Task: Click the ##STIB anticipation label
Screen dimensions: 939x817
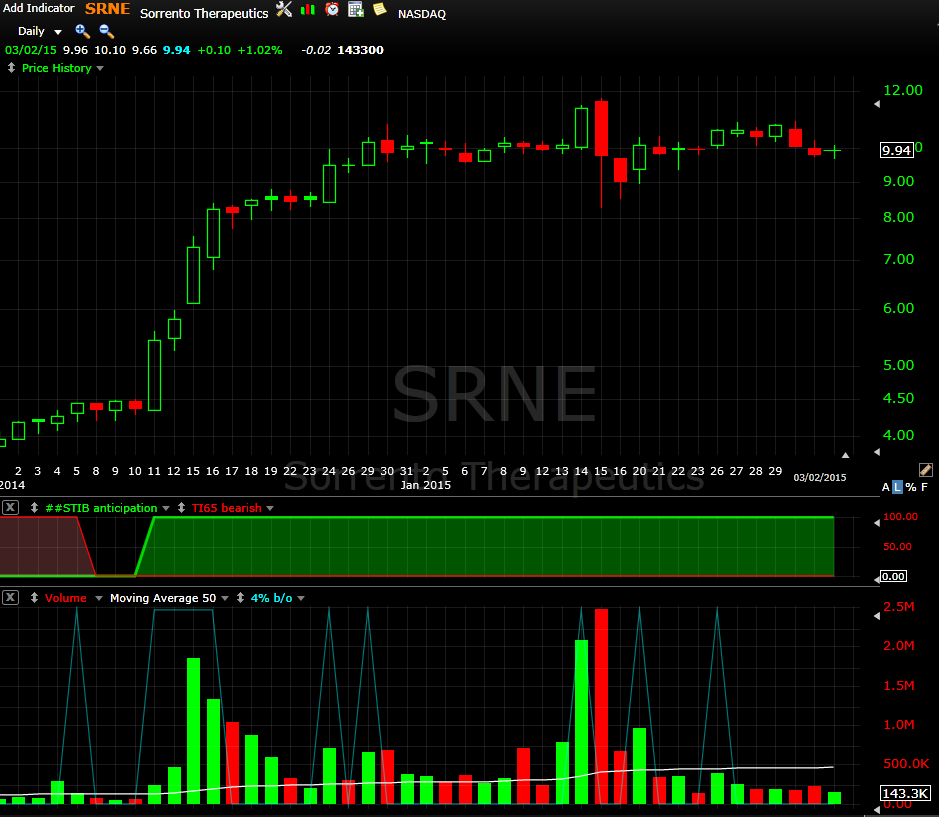Action: [101, 508]
